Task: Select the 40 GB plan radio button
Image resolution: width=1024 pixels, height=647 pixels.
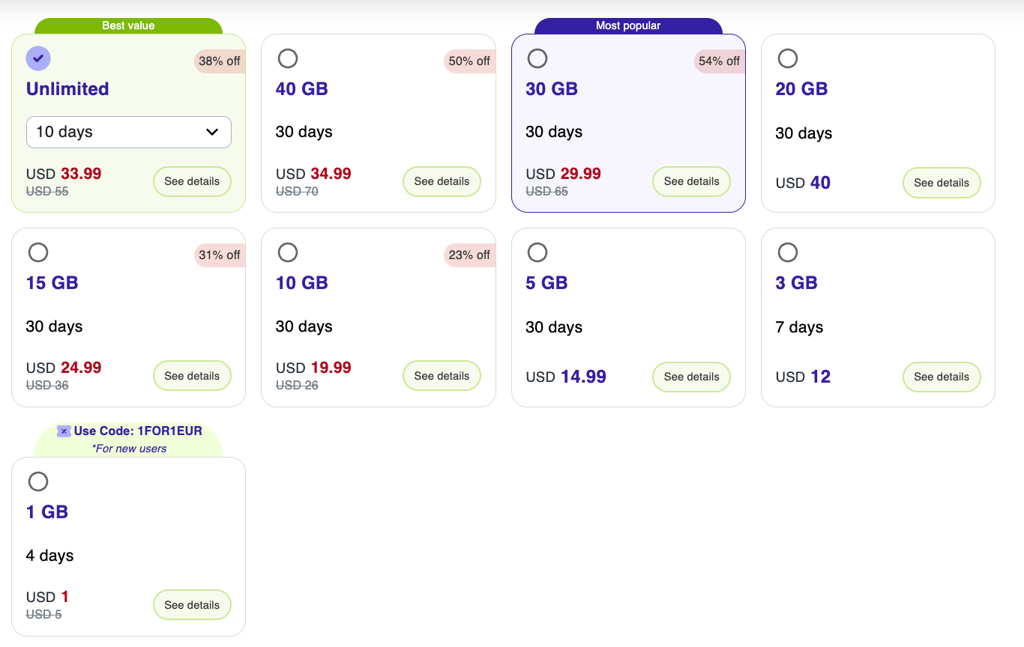Action: 287,58
